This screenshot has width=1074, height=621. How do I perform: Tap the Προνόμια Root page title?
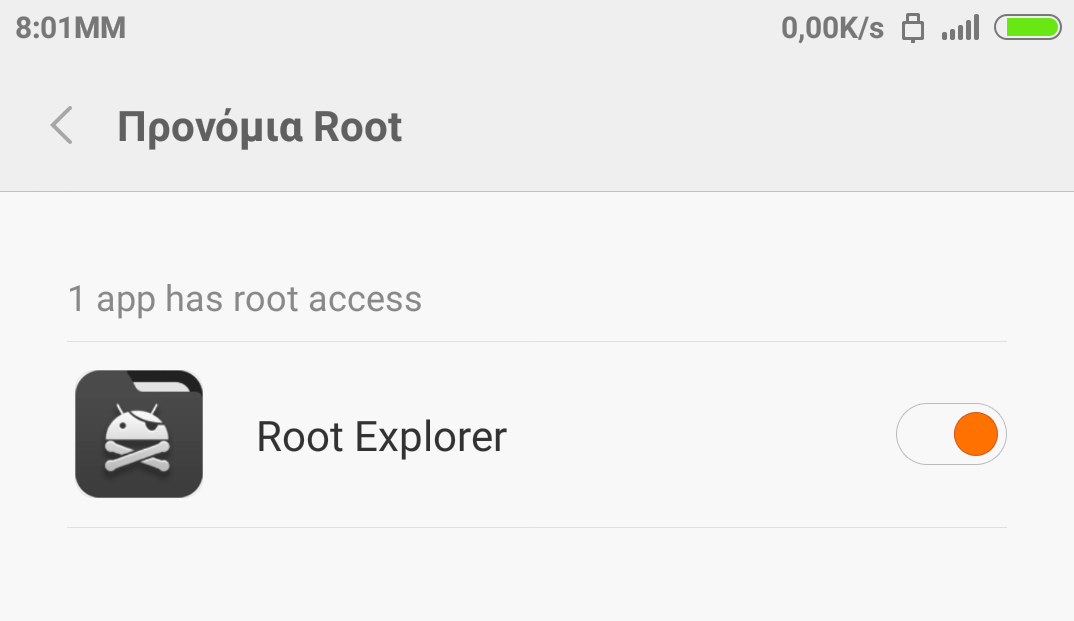coord(260,127)
